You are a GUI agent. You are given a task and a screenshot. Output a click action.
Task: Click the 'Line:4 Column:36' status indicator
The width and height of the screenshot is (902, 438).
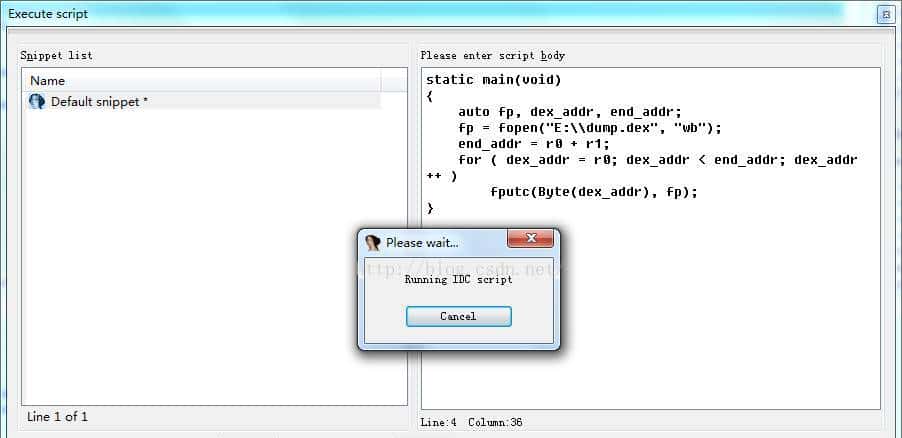pos(471,422)
